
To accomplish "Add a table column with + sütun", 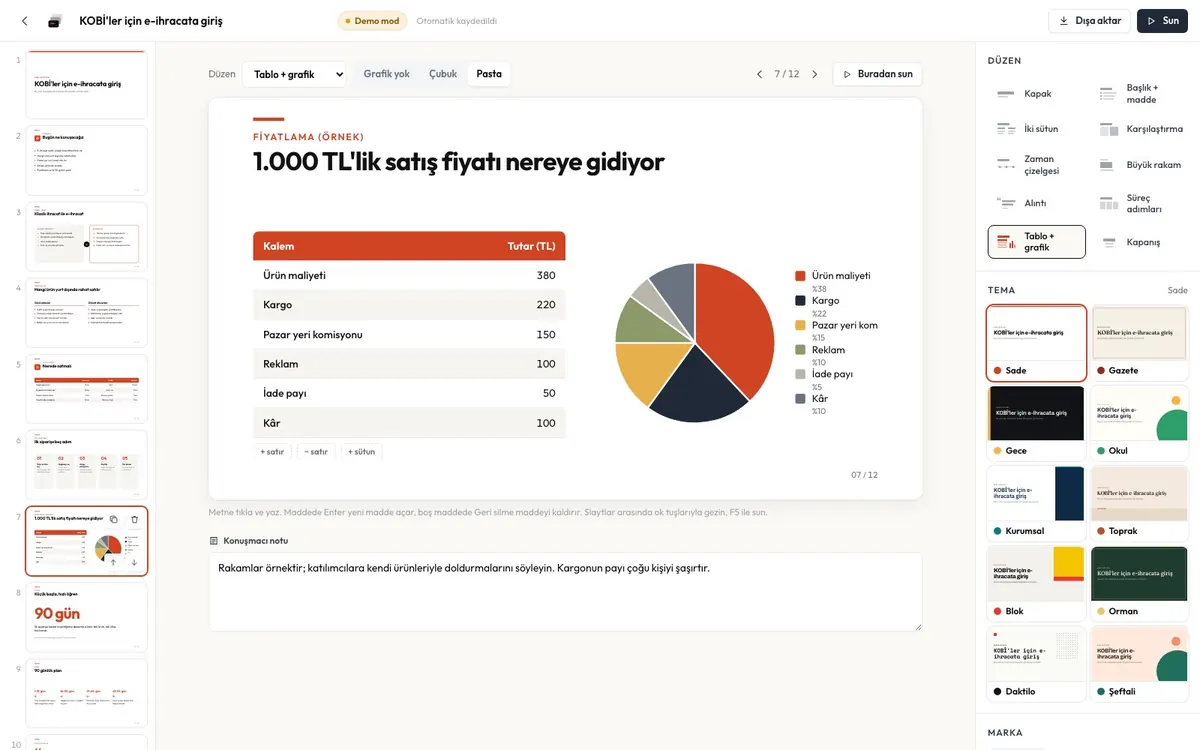I will 361,452.
